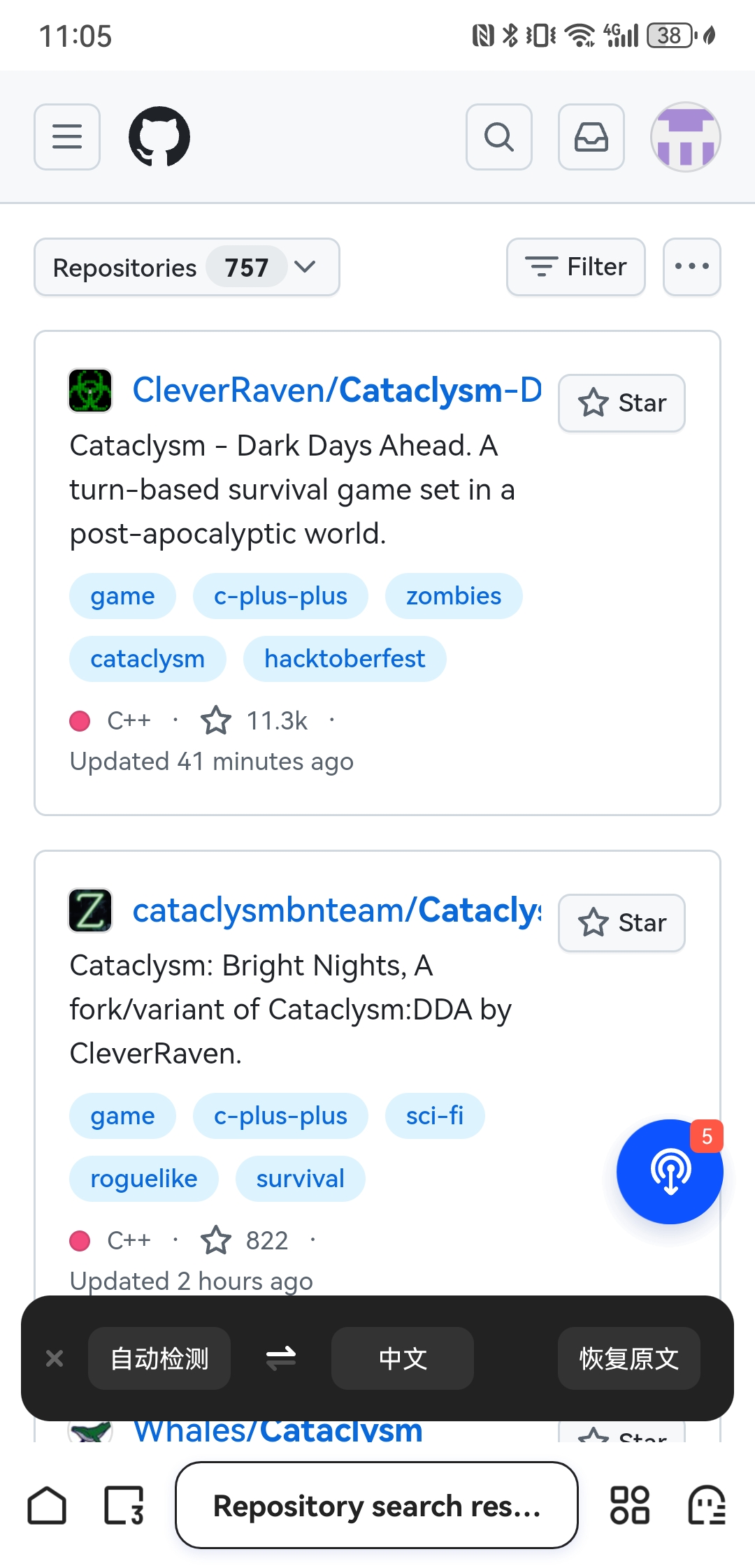The height and width of the screenshot is (1568, 755).
Task: Expand the Repositories 757 dropdown
Action: click(x=187, y=267)
